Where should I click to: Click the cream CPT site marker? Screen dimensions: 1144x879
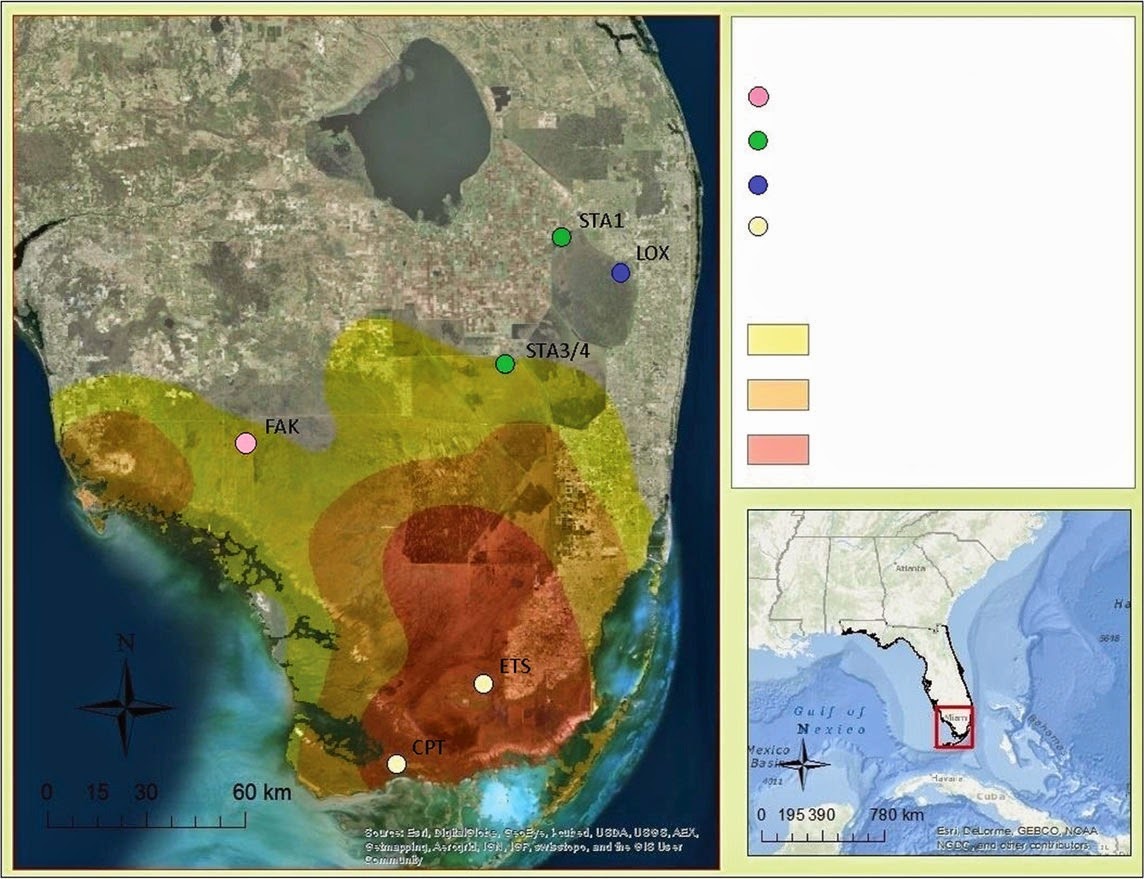(396, 764)
